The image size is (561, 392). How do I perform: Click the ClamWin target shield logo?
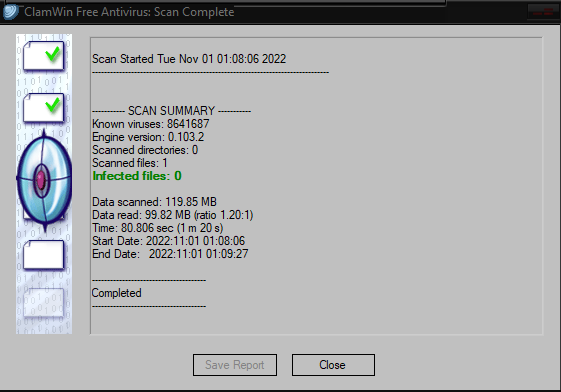point(44,180)
